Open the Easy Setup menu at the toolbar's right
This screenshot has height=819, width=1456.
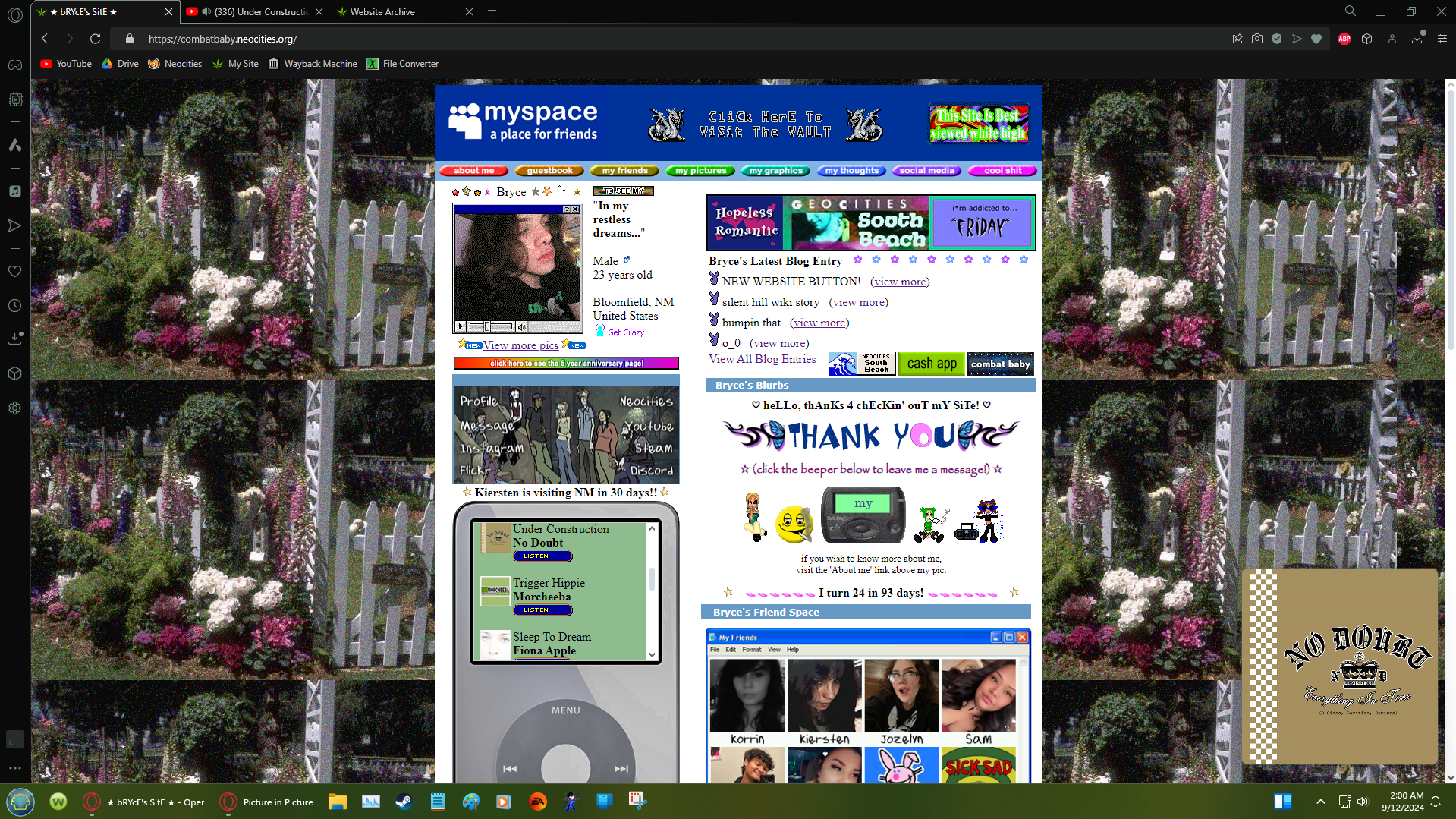point(1442,39)
